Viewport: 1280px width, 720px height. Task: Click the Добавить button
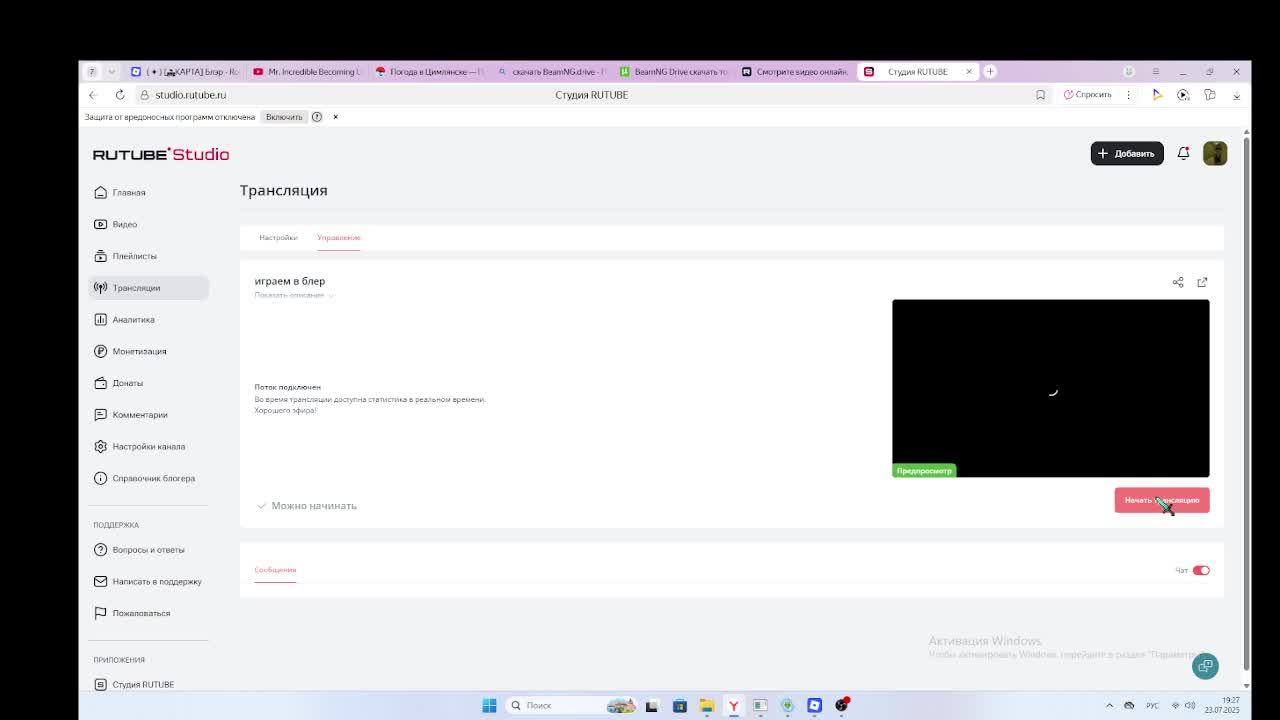(x=1127, y=153)
